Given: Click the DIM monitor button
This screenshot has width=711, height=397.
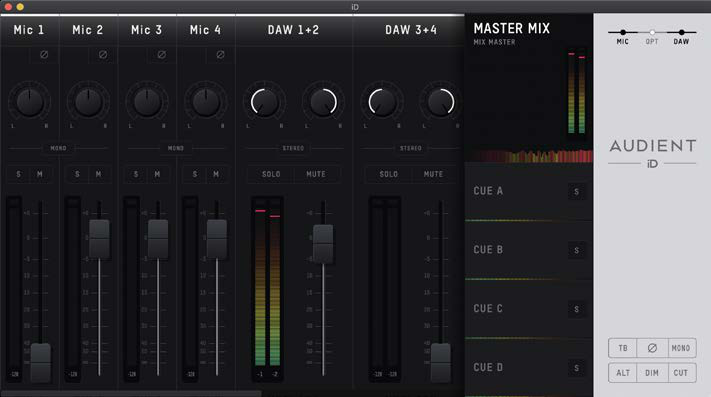Looking at the screenshot, I should pyautogui.click(x=652, y=373).
